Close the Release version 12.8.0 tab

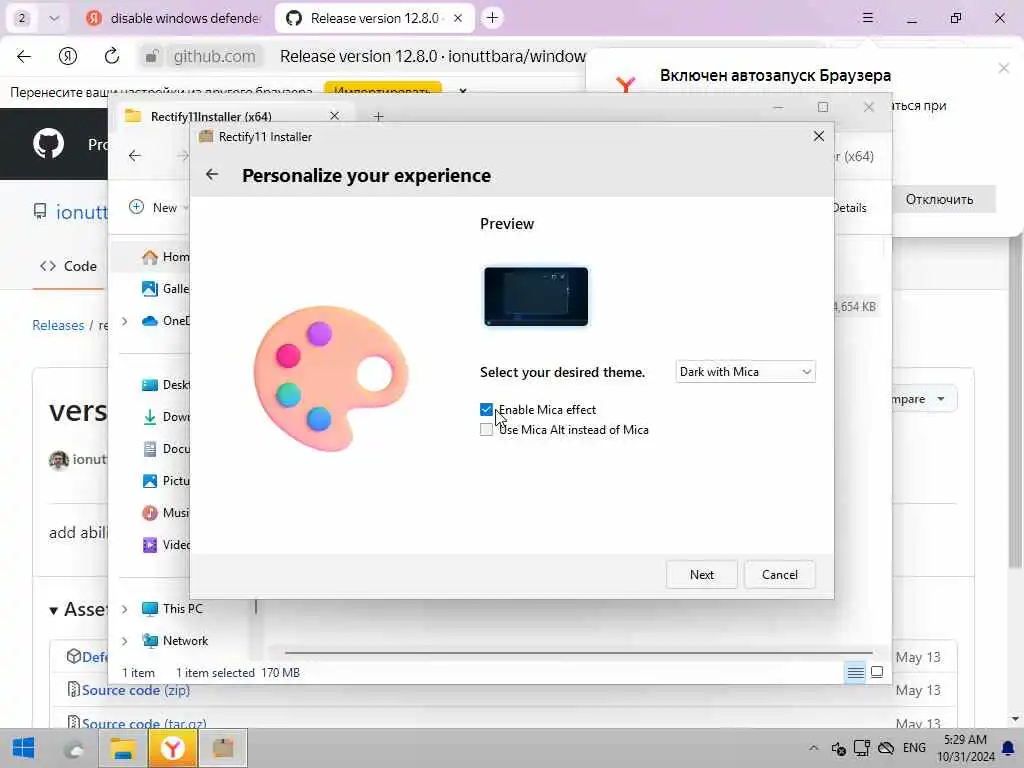458,18
